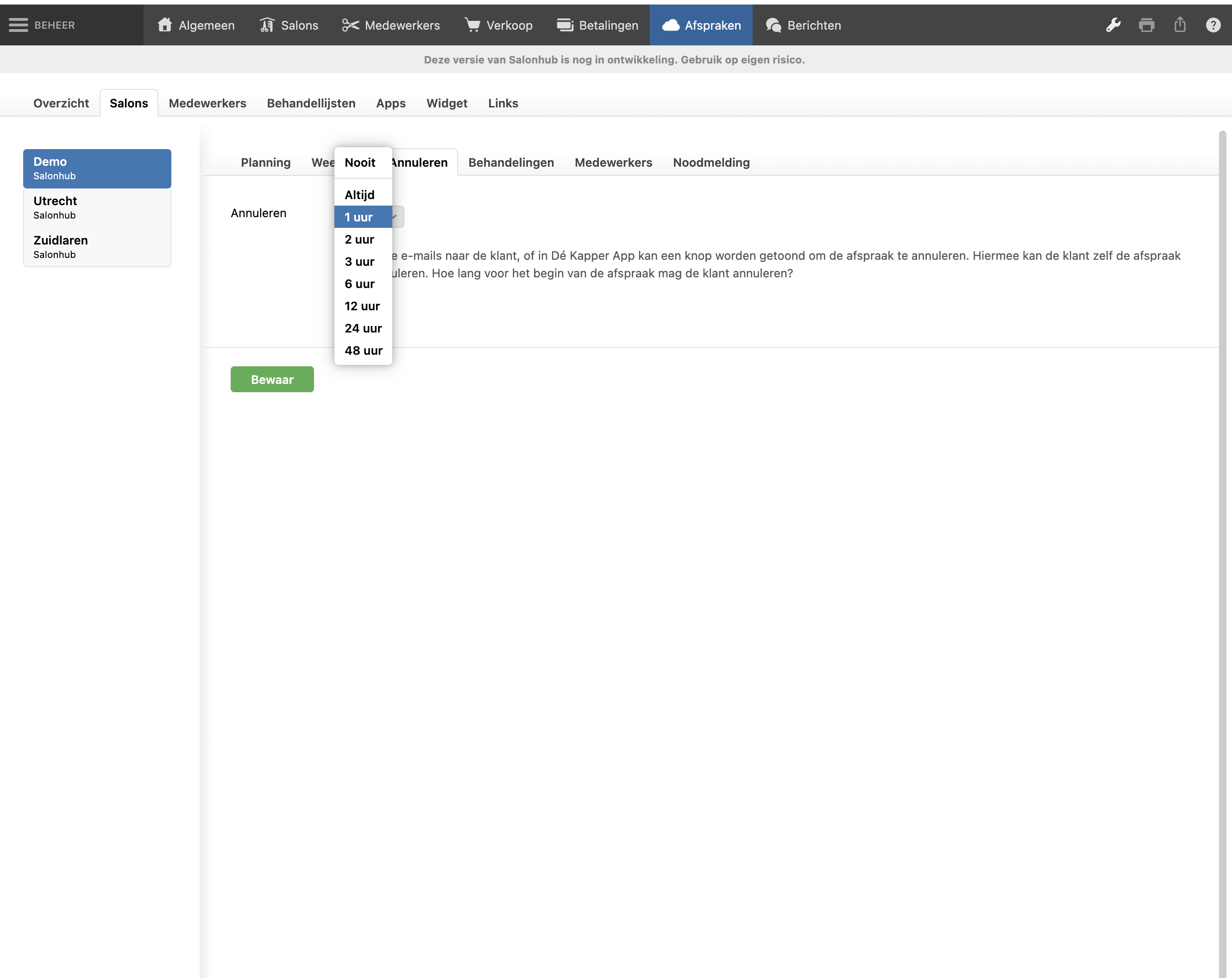Click the share/export icon
Screen dimensions: 1232x978
coord(1179,25)
